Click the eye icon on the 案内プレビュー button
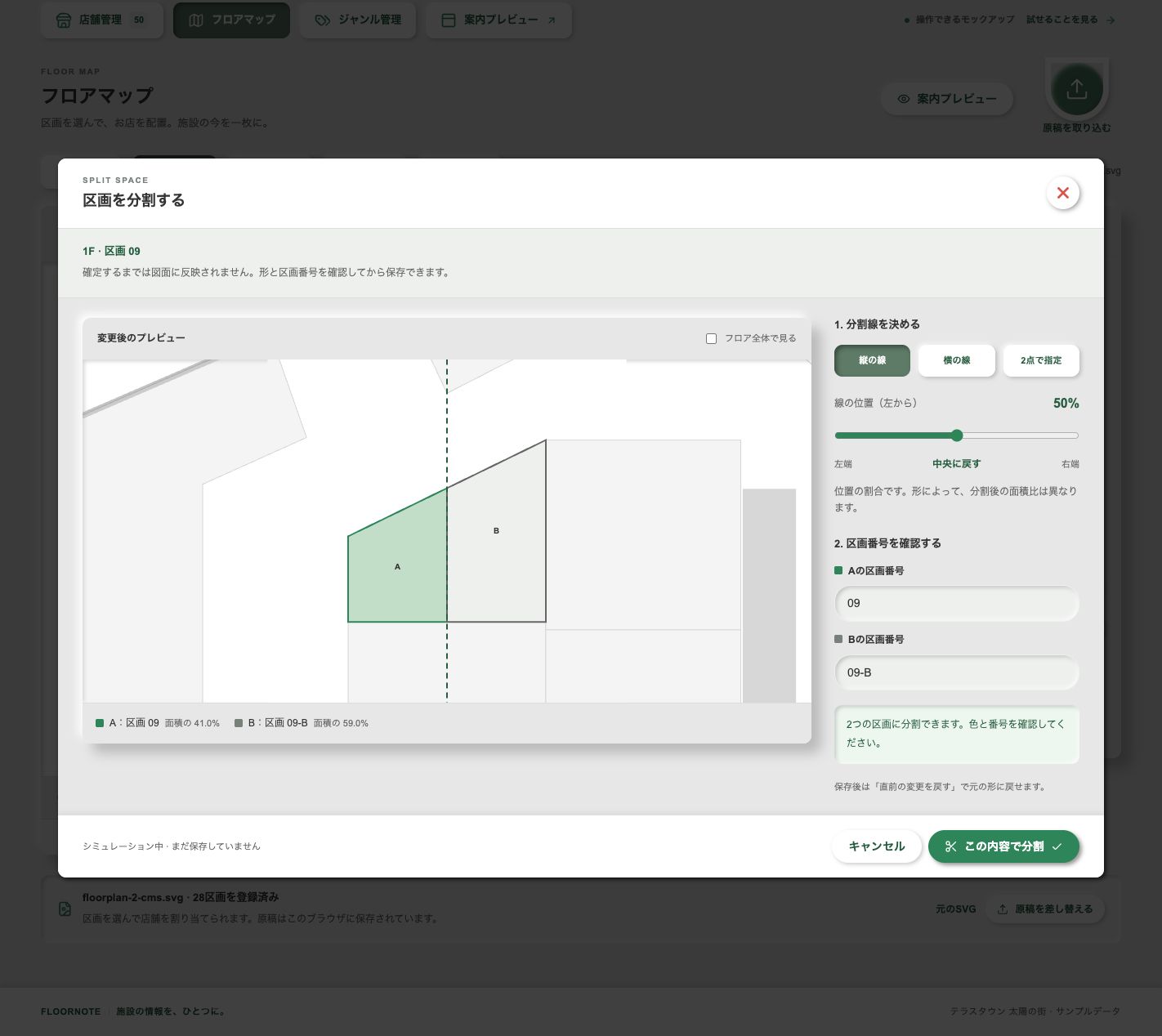 click(x=904, y=99)
